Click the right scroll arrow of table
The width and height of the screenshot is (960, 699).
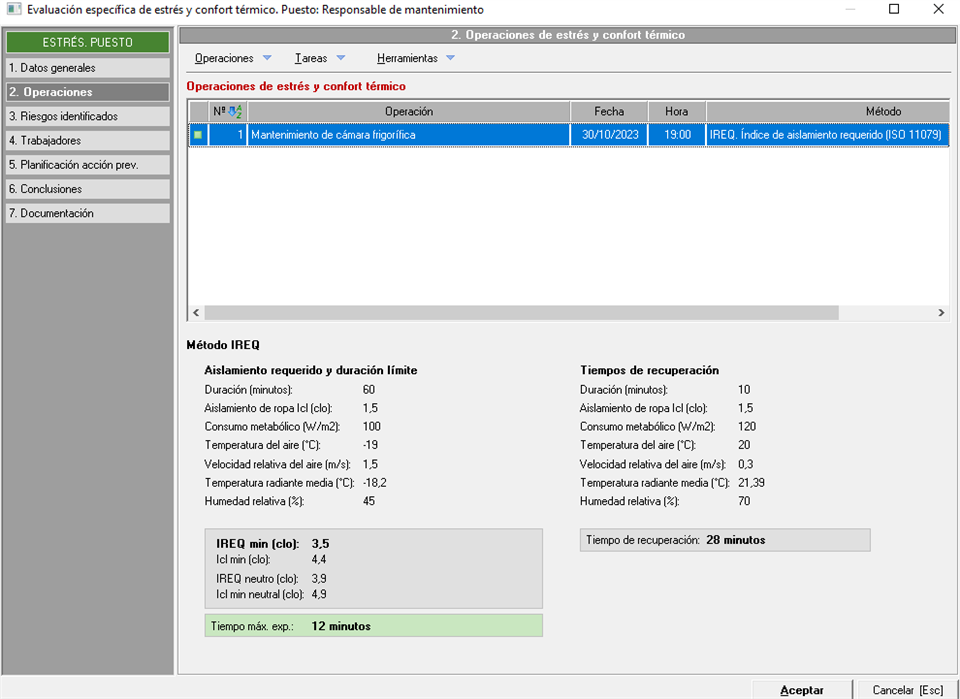pyautogui.click(x=941, y=313)
